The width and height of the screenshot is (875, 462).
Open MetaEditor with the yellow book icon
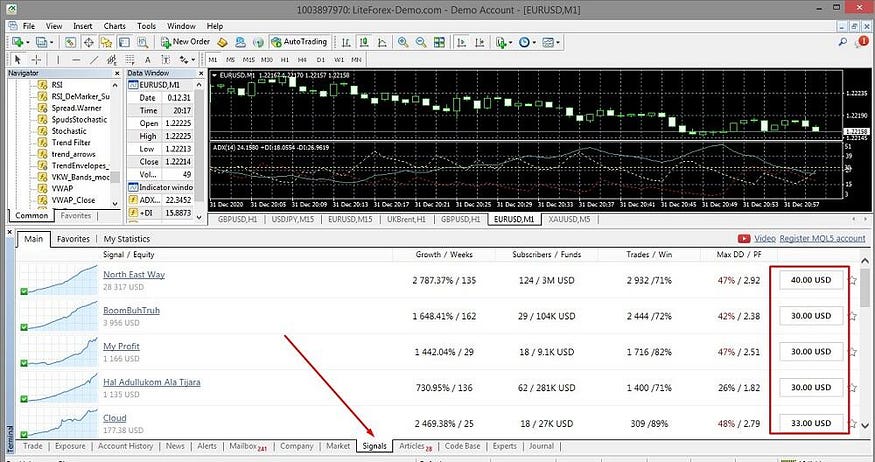click(223, 42)
